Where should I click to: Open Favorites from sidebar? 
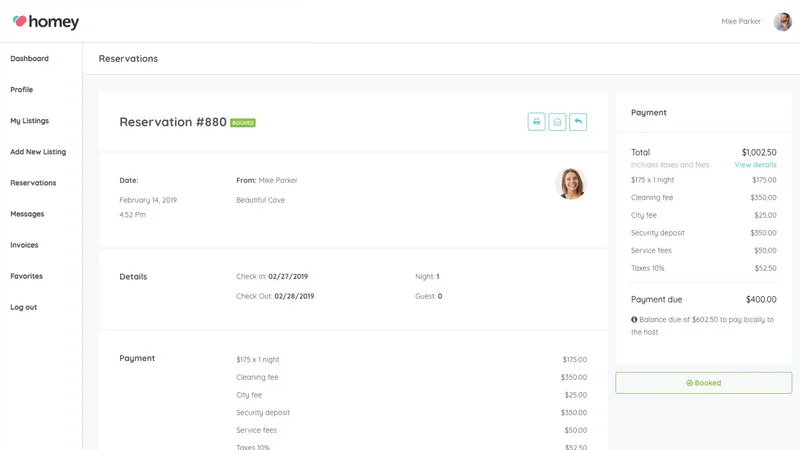click(27, 277)
